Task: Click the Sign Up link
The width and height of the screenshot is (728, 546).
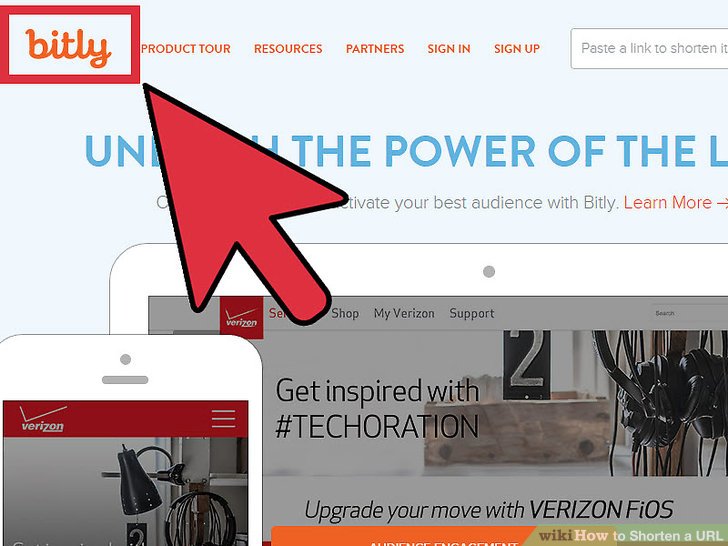Action: tap(517, 49)
